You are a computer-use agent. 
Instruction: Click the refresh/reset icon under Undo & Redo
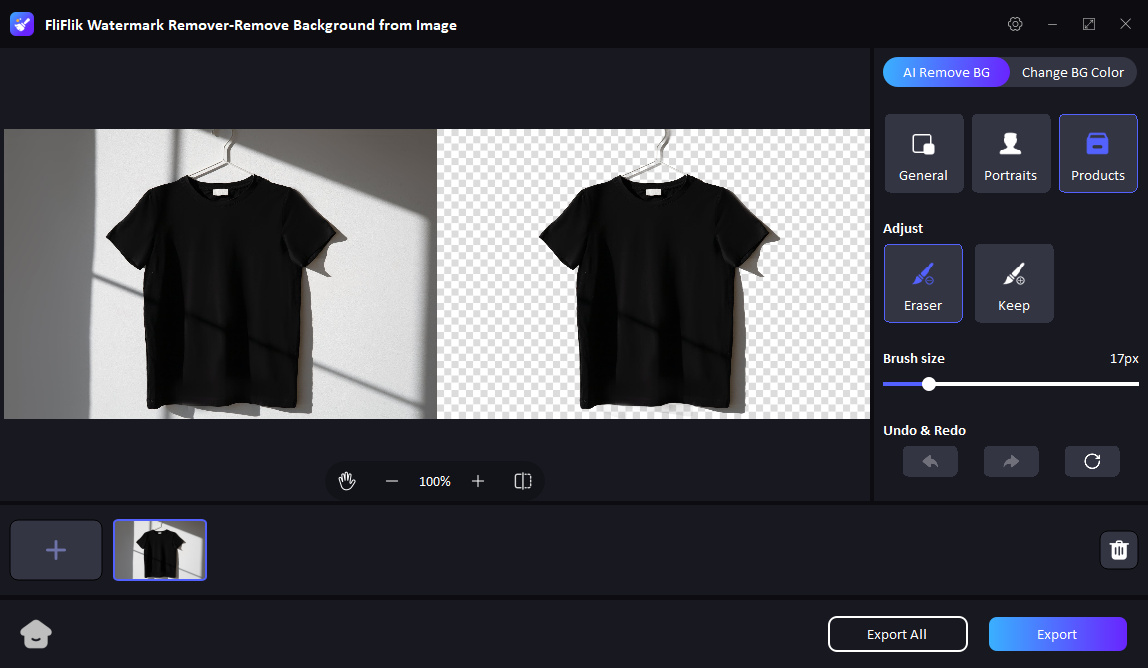(x=1091, y=461)
